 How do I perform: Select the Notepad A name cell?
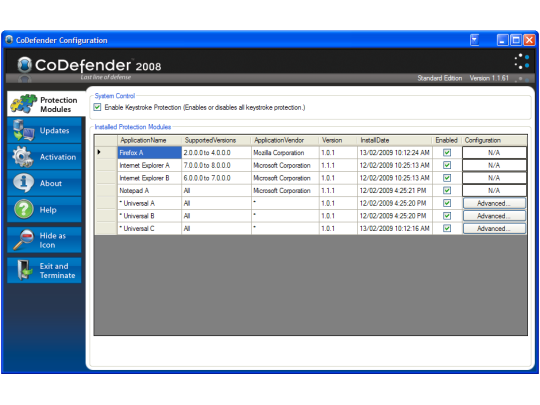(149, 190)
